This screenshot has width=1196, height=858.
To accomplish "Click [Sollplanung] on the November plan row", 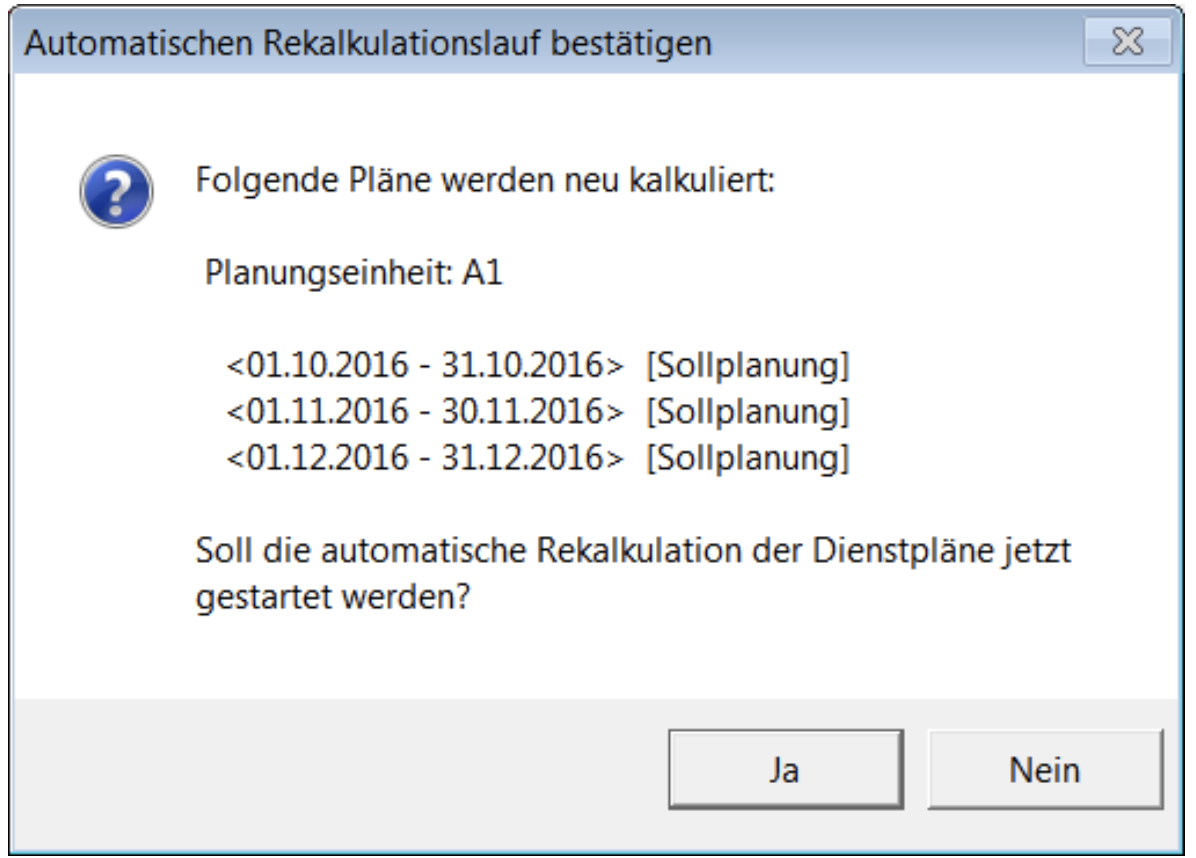I will point(748,413).
